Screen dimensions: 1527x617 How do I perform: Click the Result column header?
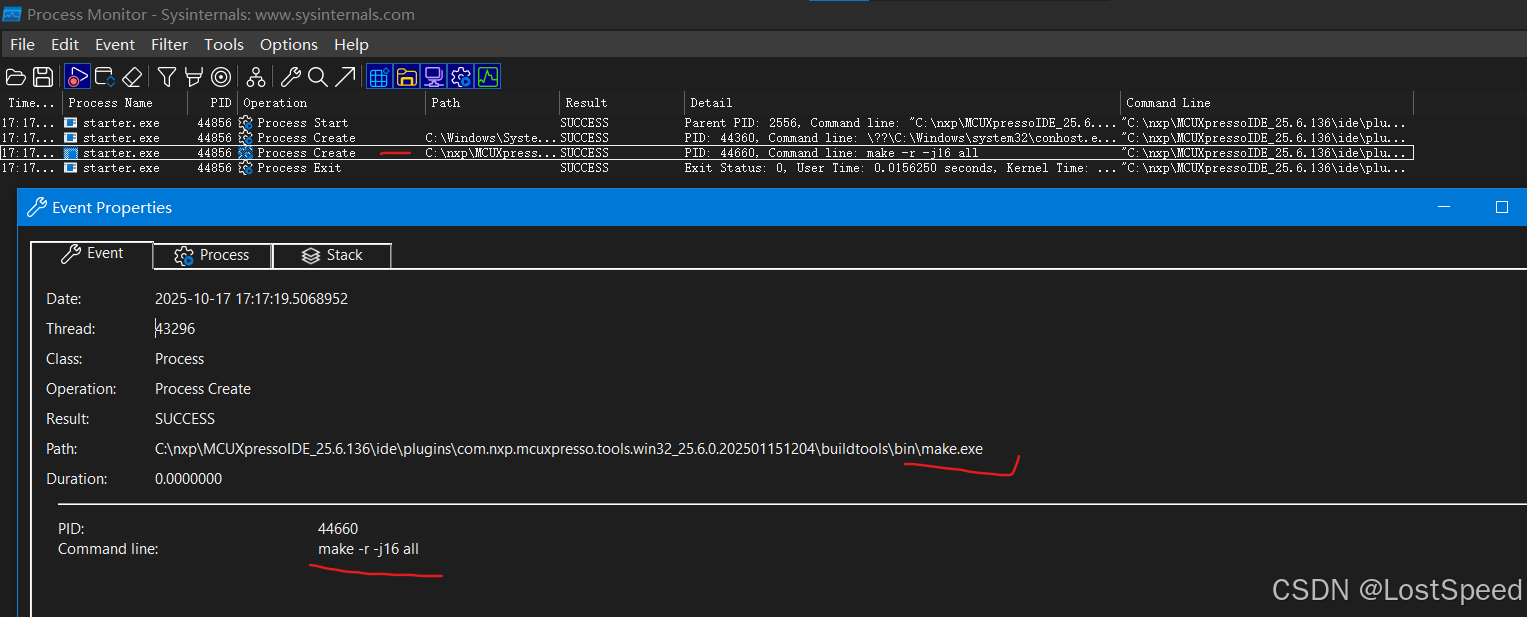point(621,103)
